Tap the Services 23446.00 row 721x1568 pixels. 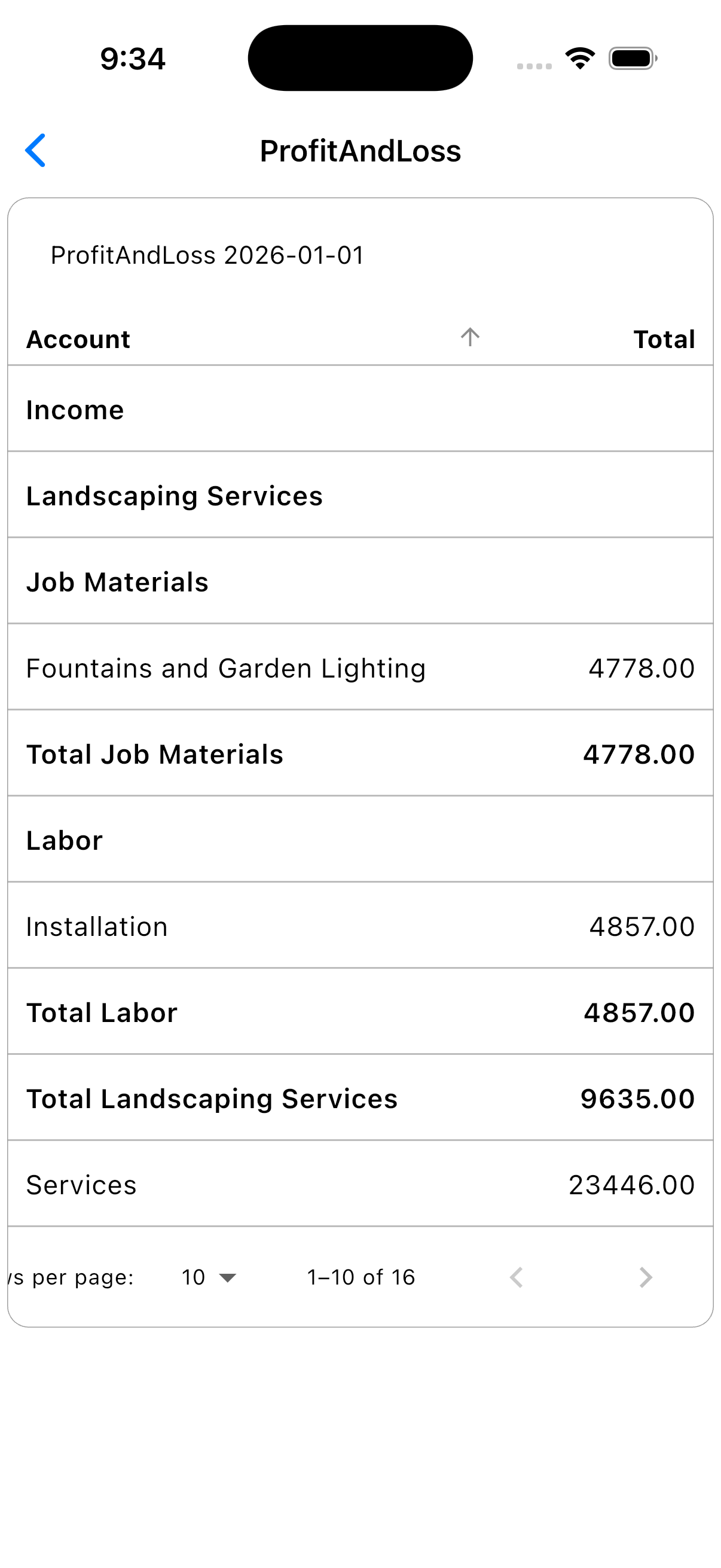pyautogui.click(x=360, y=1184)
